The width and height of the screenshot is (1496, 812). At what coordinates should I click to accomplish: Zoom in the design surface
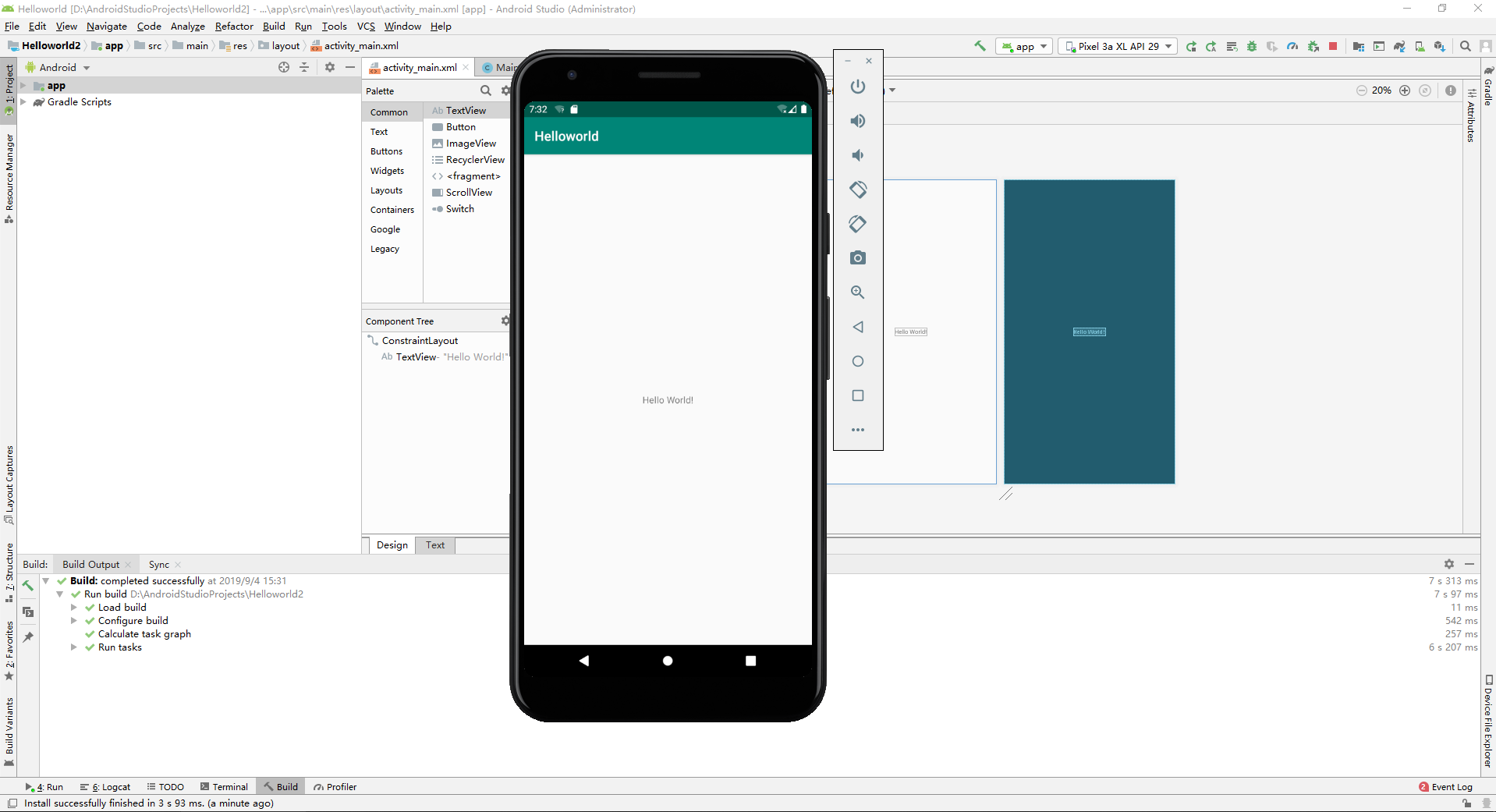coord(1405,90)
